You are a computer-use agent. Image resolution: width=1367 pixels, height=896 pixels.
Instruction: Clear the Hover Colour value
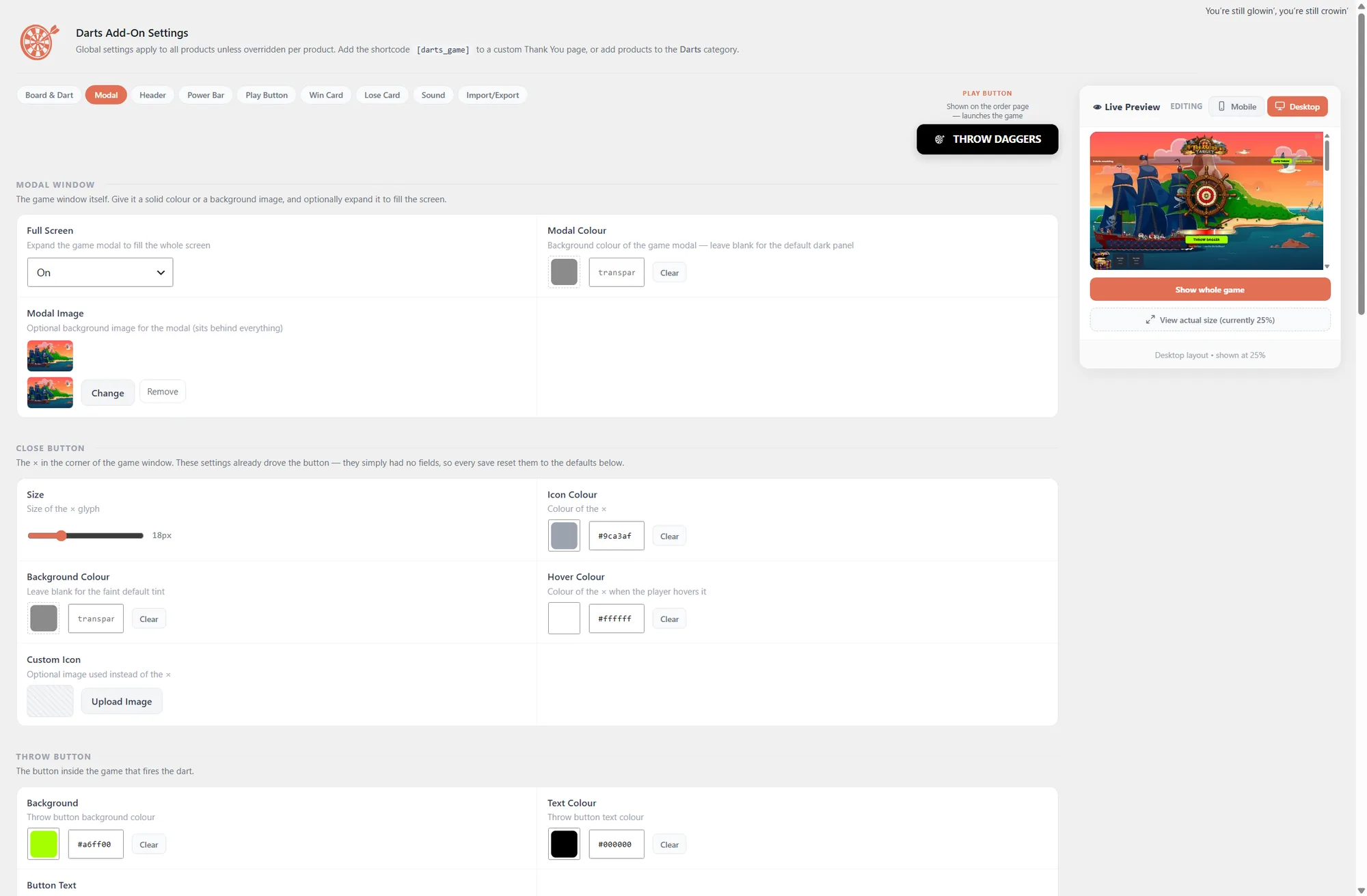[669, 619]
